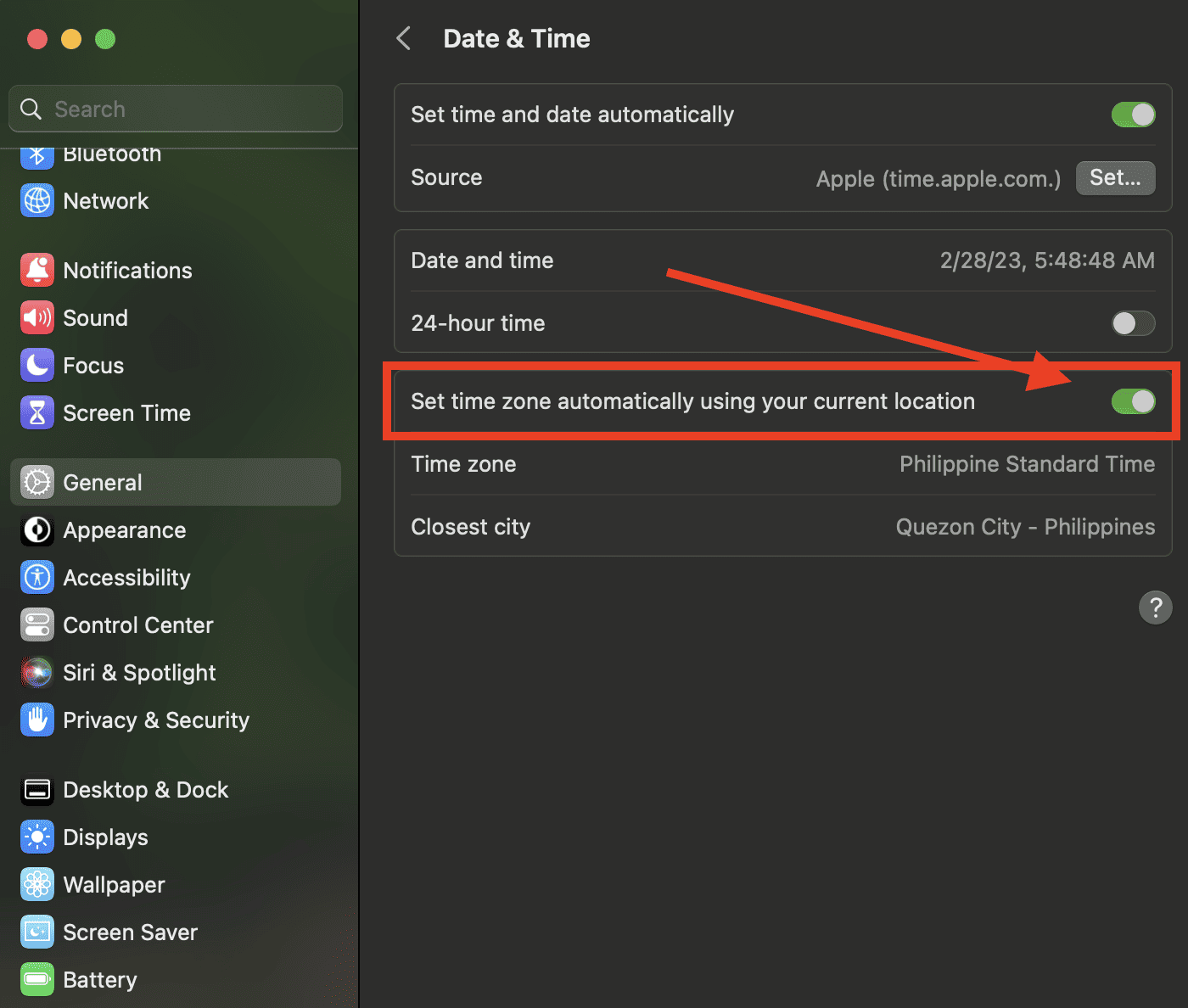1188x1008 pixels.
Task: Open Battery settings from the sidebar
Action: (x=99, y=980)
